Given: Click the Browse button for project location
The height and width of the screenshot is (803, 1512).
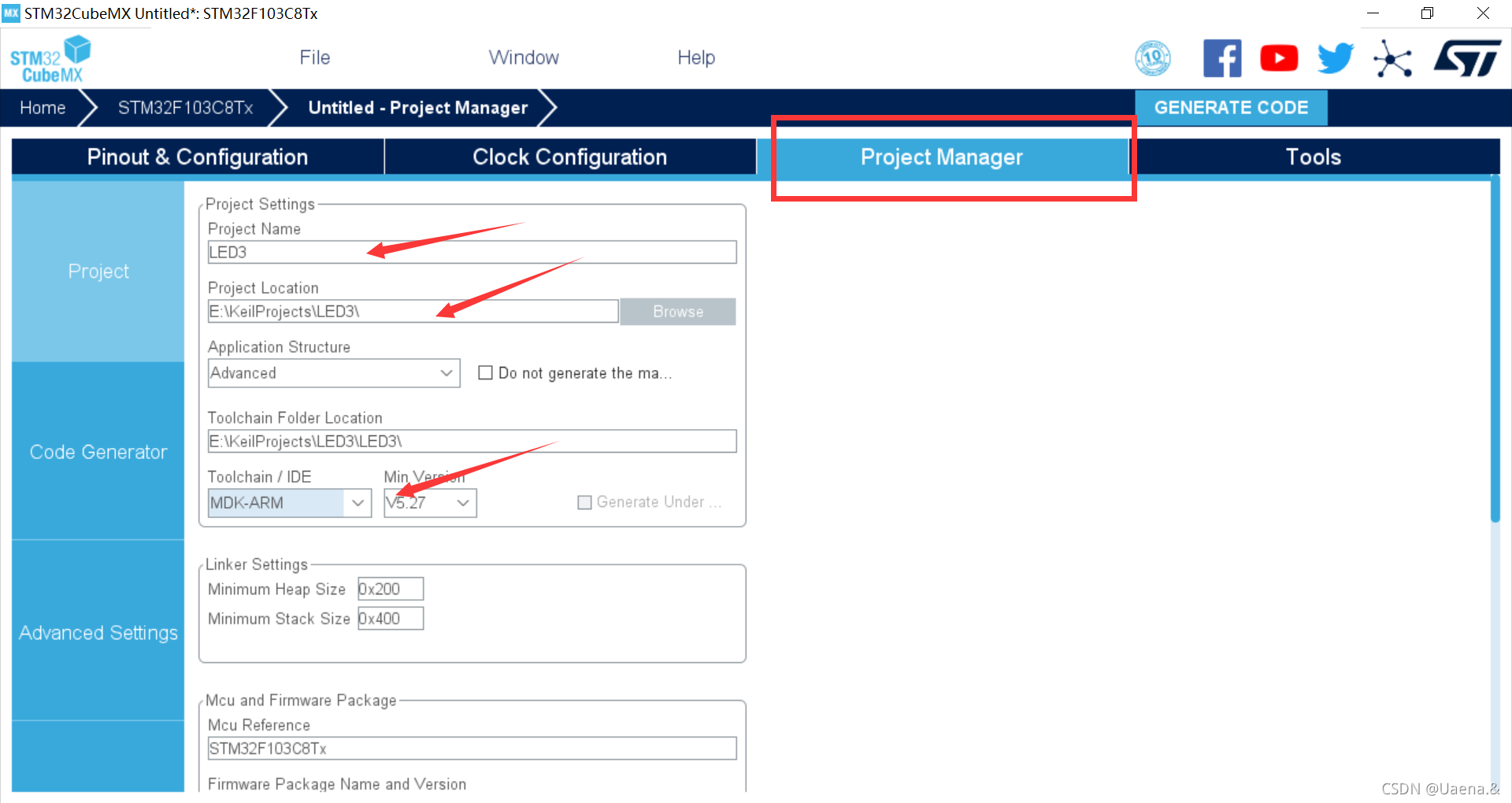Looking at the screenshot, I should coord(678,311).
